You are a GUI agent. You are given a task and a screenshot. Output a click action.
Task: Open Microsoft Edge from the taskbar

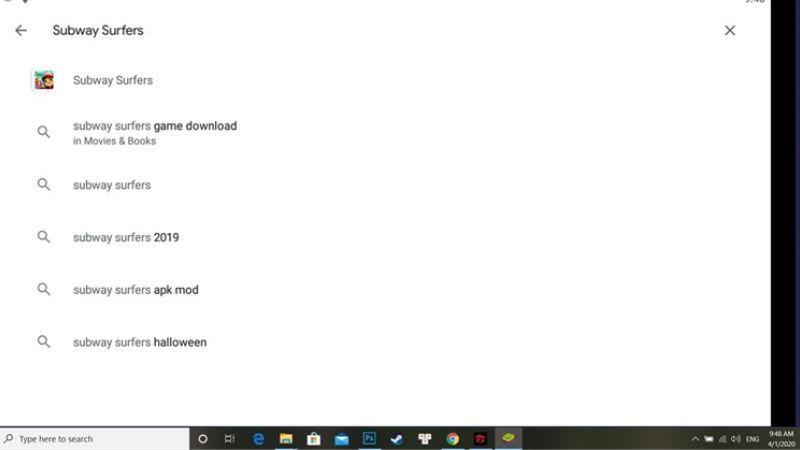(x=258, y=439)
